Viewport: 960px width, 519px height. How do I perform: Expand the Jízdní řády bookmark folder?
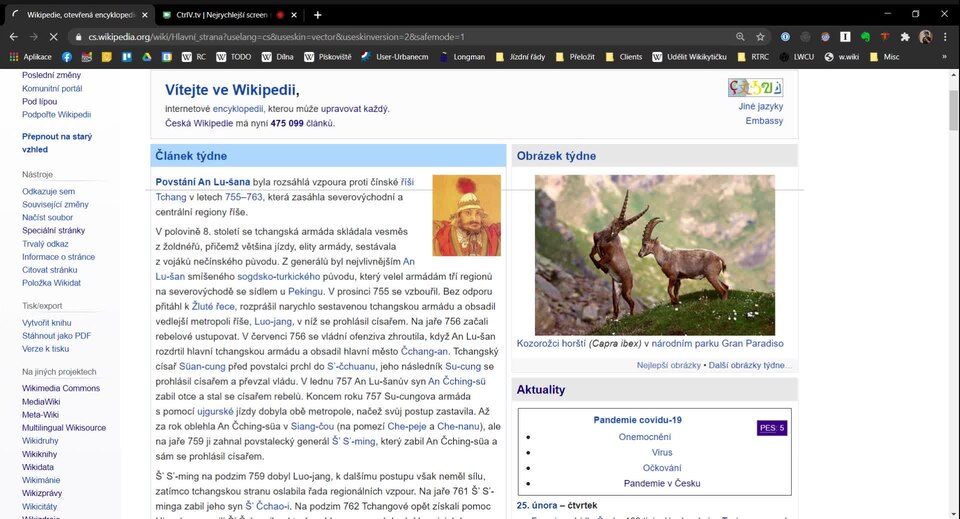coord(520,57)
